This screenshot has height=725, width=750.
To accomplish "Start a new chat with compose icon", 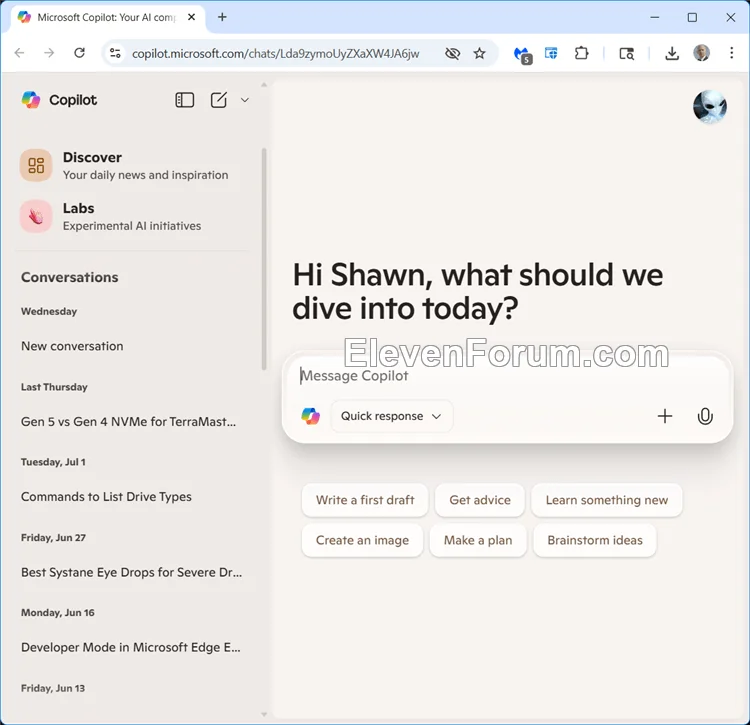I will point(219,100).
